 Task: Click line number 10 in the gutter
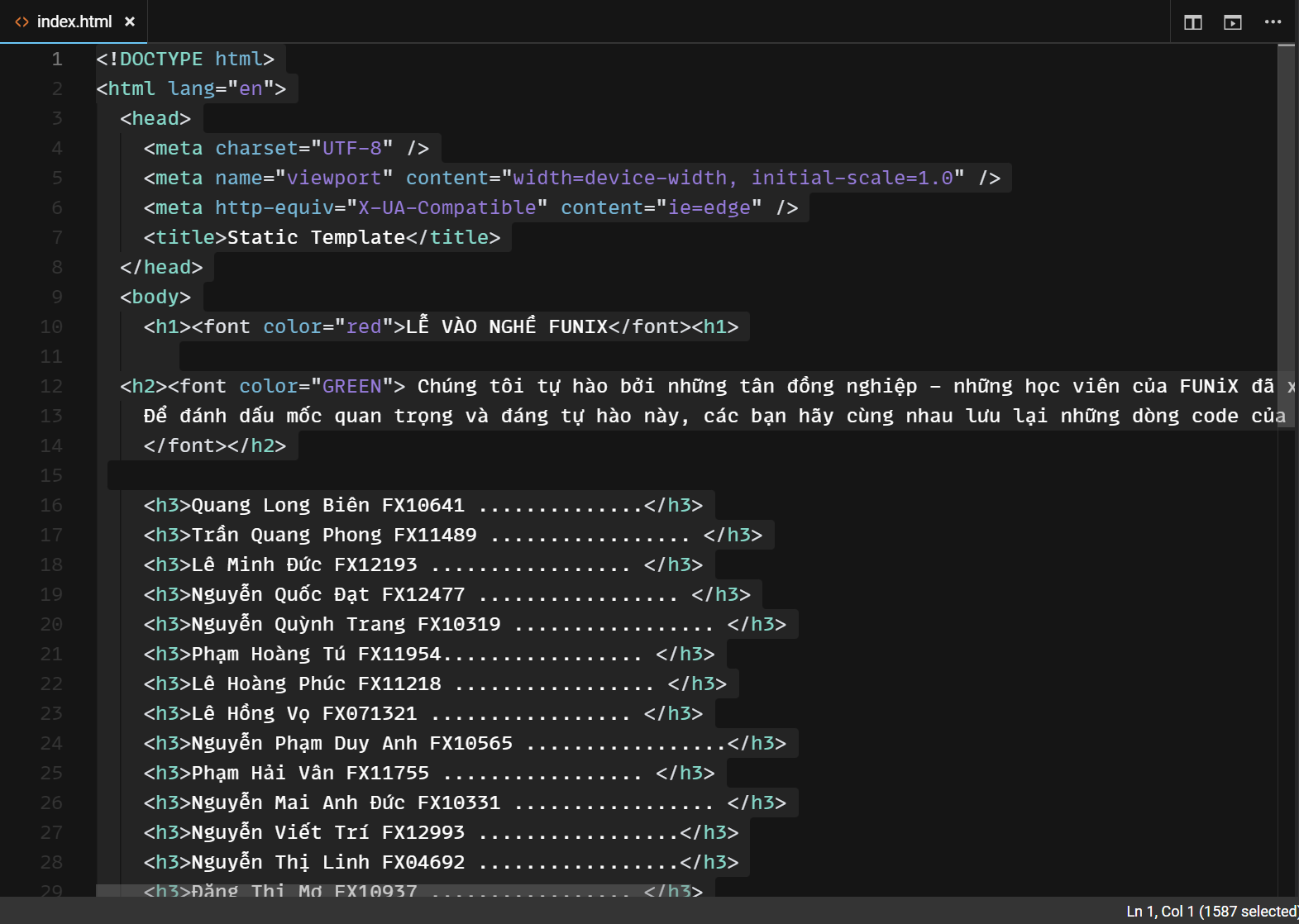[x=51, y=327]
